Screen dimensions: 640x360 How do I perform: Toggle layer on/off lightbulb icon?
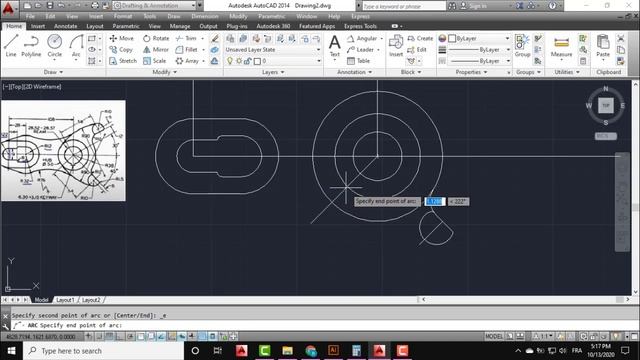[x=230, y=61]
